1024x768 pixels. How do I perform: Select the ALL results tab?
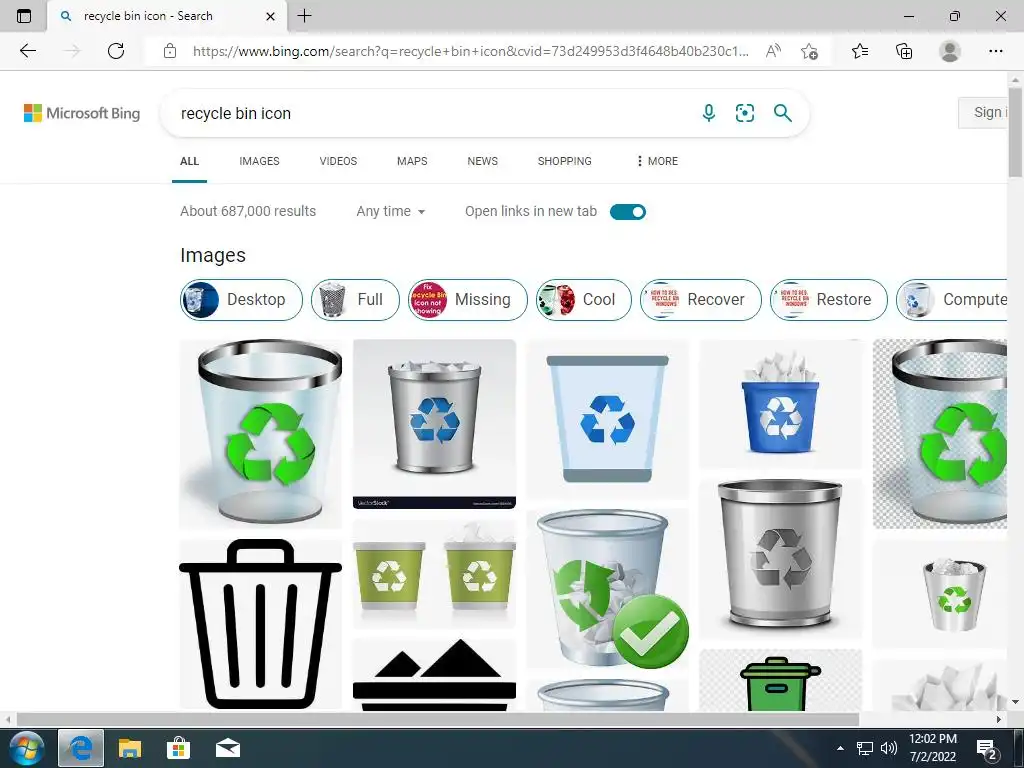point(189,161)
